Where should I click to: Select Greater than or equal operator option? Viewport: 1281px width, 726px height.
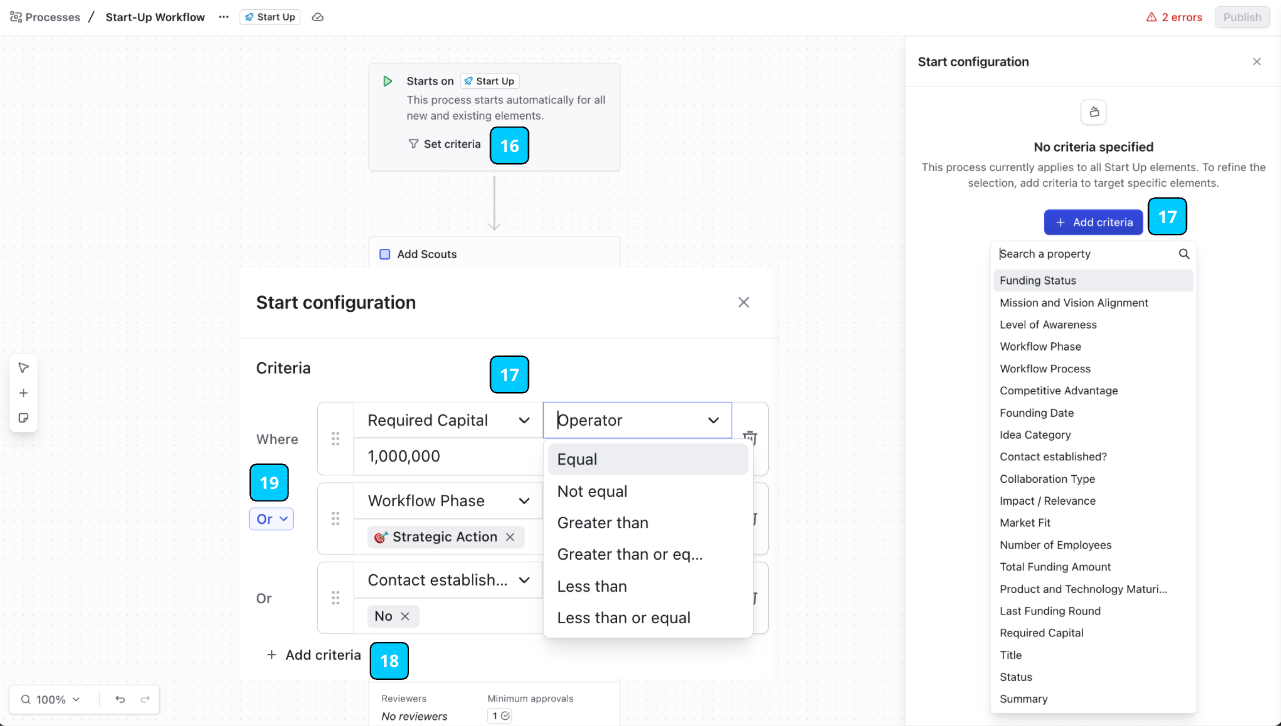(648, 554)
